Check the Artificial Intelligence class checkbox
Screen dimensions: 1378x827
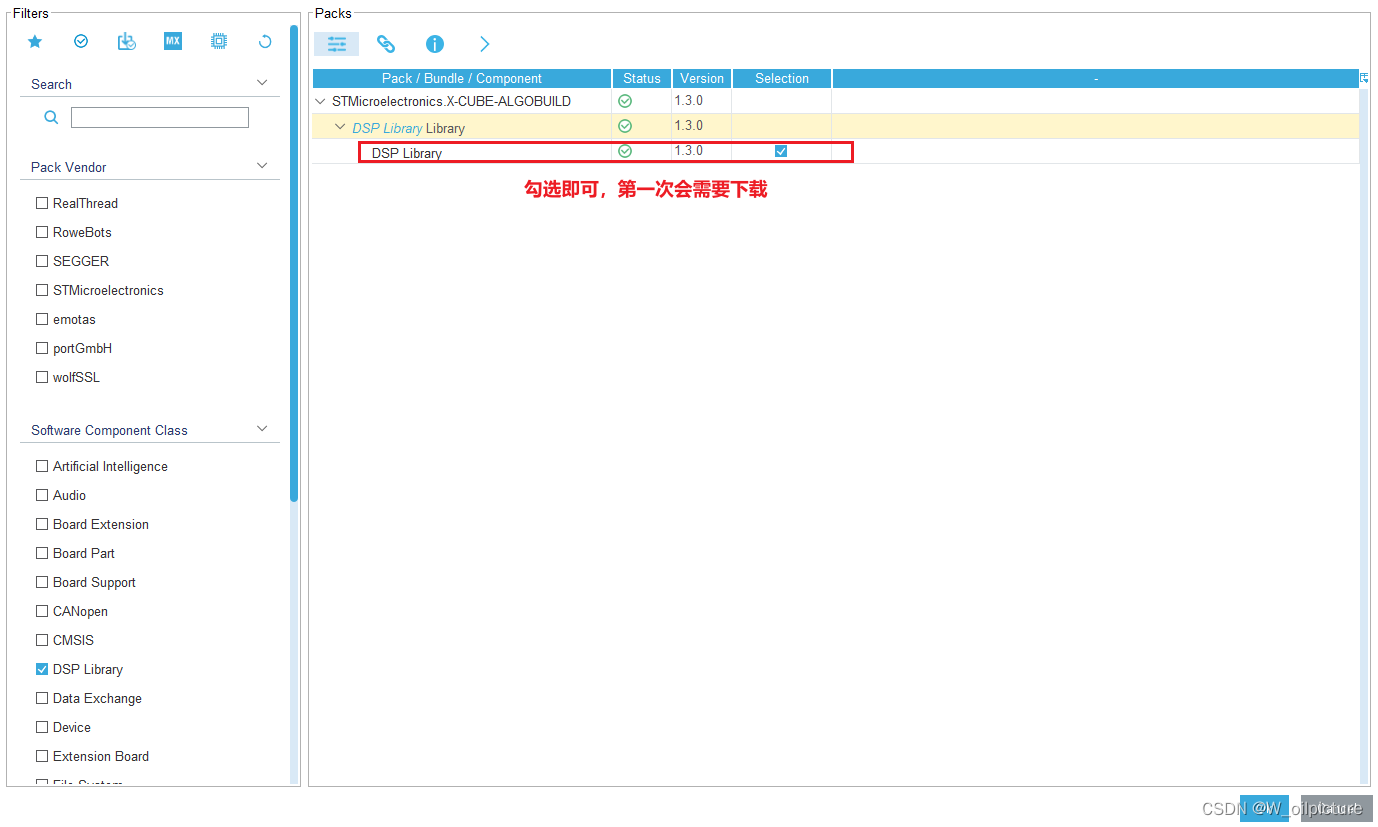tap(42, 466)
